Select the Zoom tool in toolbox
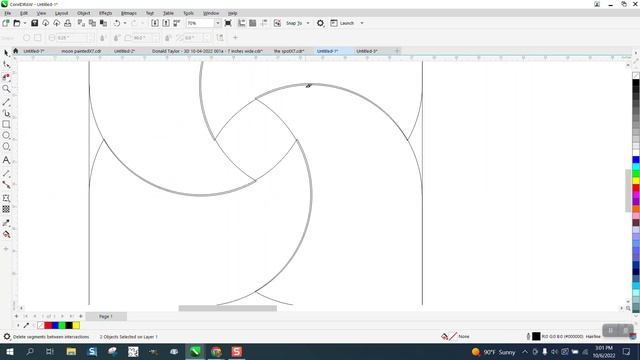The image size is (640, 360). pos(6,89)
